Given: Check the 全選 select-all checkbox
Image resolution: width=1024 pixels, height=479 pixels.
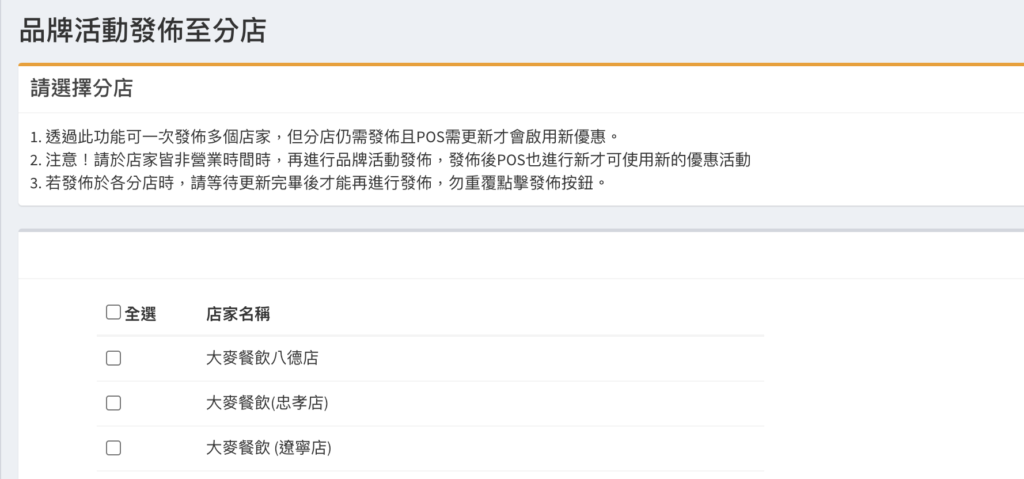Looking at the screenshot, I should [113, 312].
